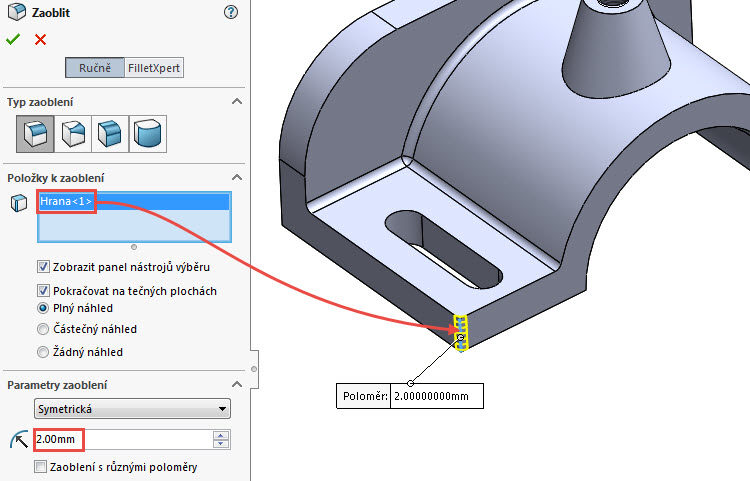750x481 pixels.
Task: Click edge selection icon beside list box
Action: (19, 203)
